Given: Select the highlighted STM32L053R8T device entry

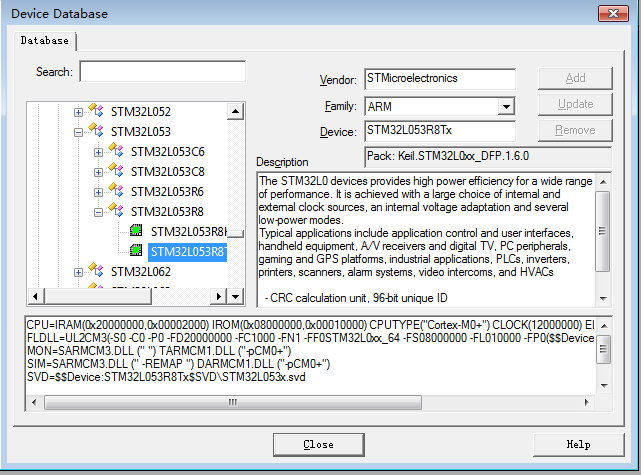Looking at the screenshot, I should pos(187,252).
